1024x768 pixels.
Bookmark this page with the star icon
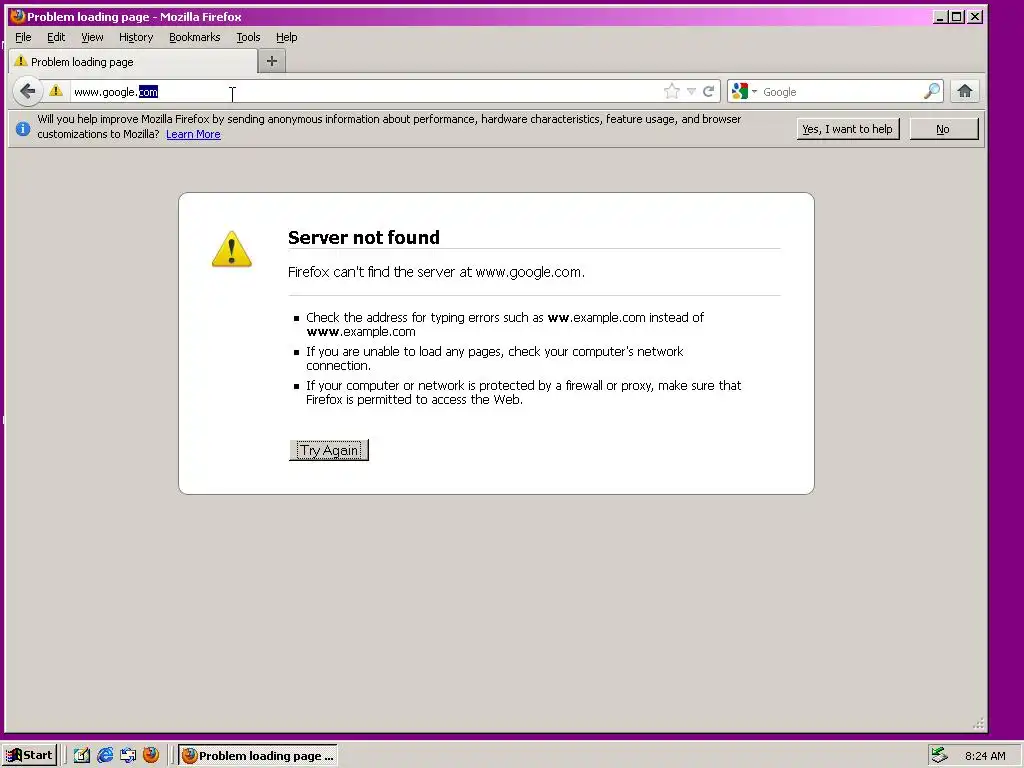coord(671,91)
